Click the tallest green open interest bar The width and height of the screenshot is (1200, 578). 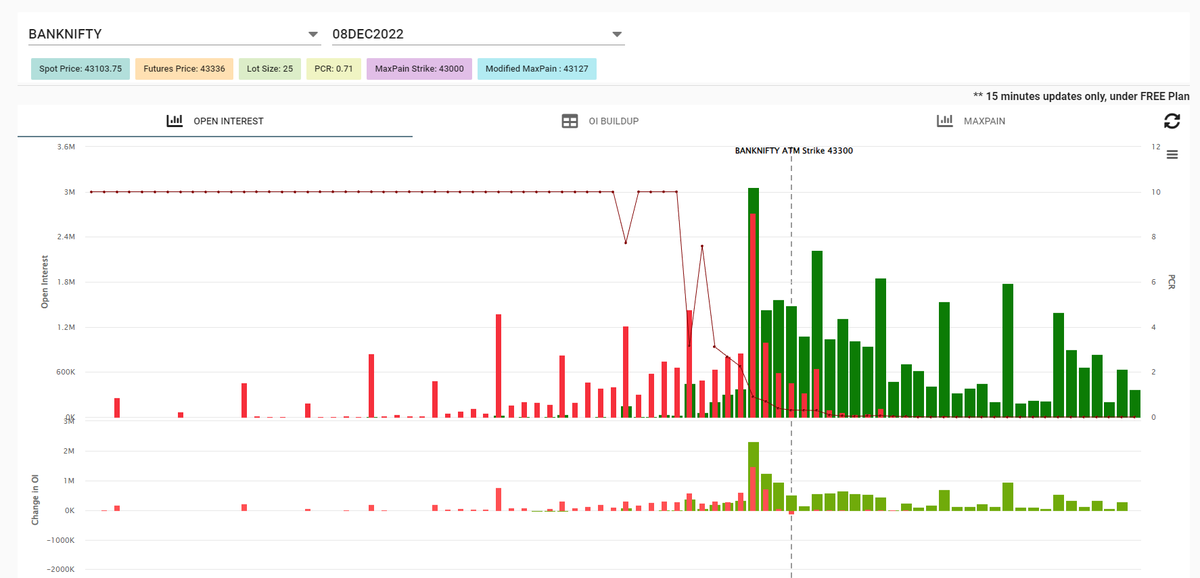[753, 302]
